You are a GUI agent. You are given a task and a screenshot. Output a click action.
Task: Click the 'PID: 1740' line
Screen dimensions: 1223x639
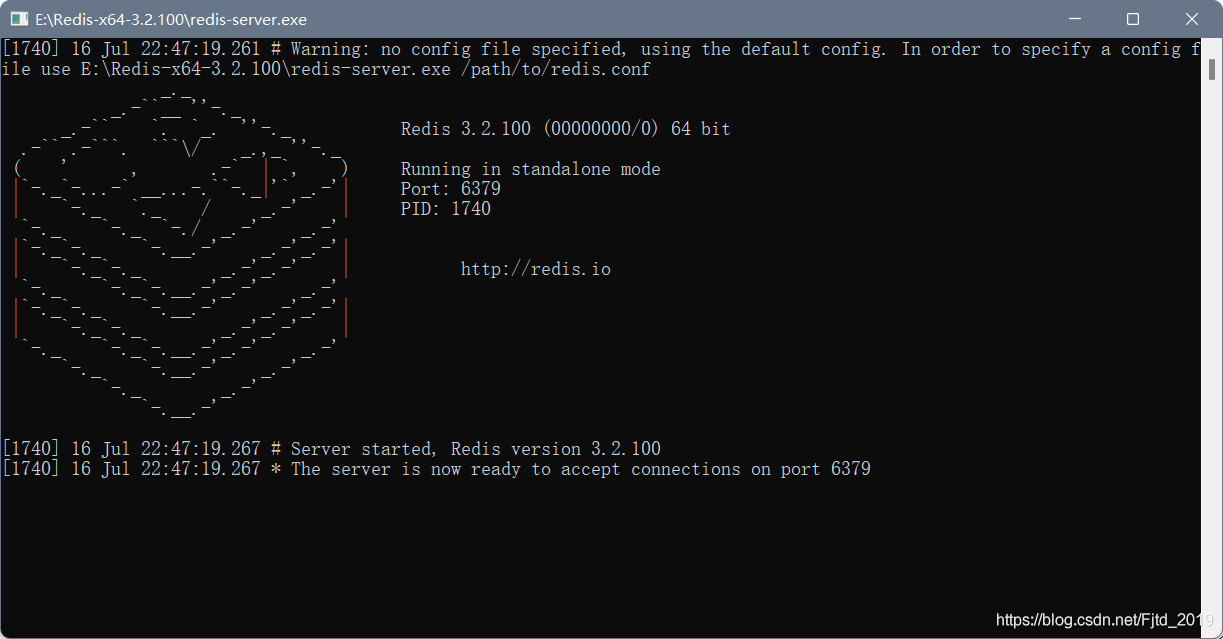[x=445, y=209]
